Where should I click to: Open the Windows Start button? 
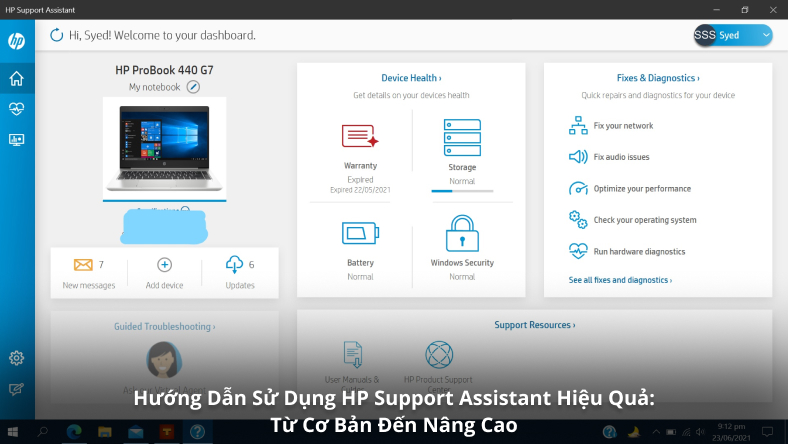[13, 432]
